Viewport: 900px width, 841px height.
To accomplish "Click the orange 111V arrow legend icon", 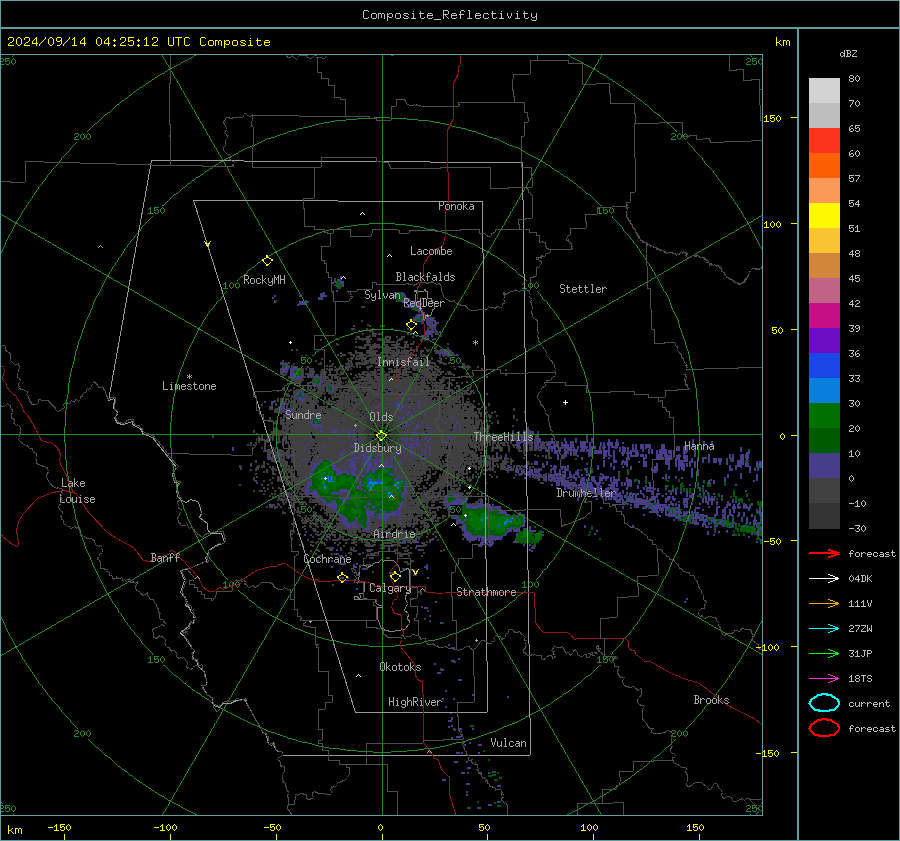I will point(824,603).
